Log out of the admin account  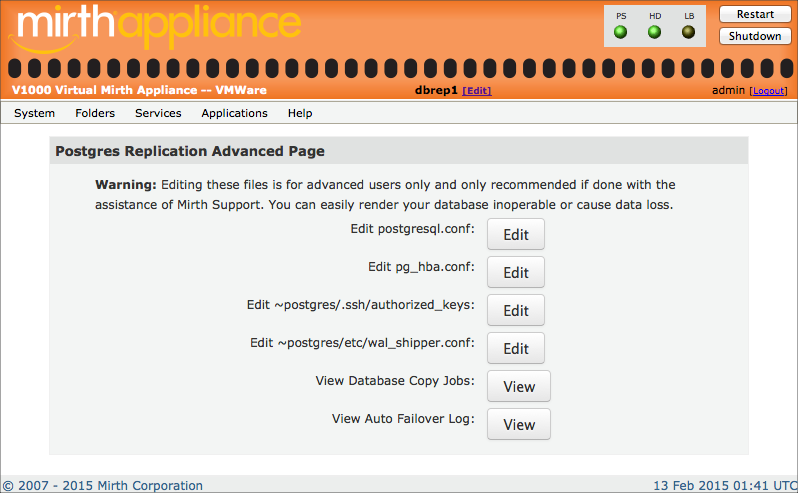pos(768,91)
